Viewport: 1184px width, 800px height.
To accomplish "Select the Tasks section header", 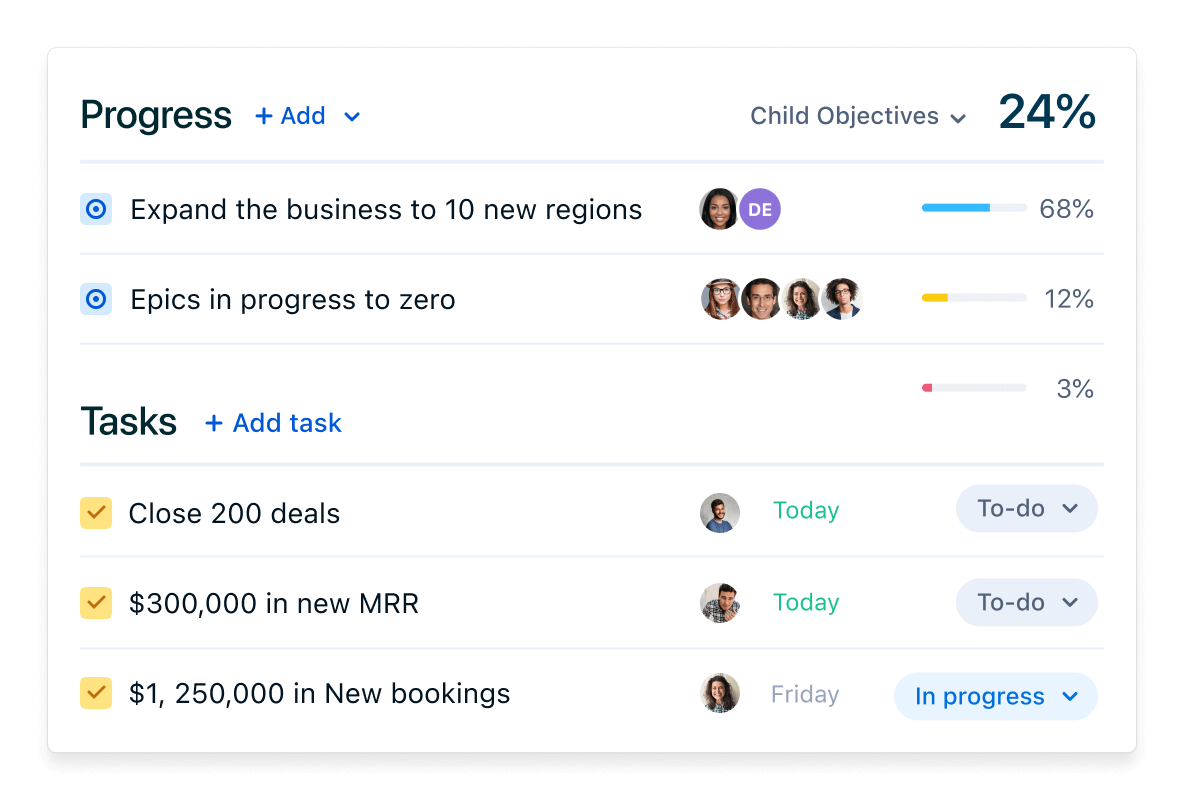I will [x=129, y=421].
